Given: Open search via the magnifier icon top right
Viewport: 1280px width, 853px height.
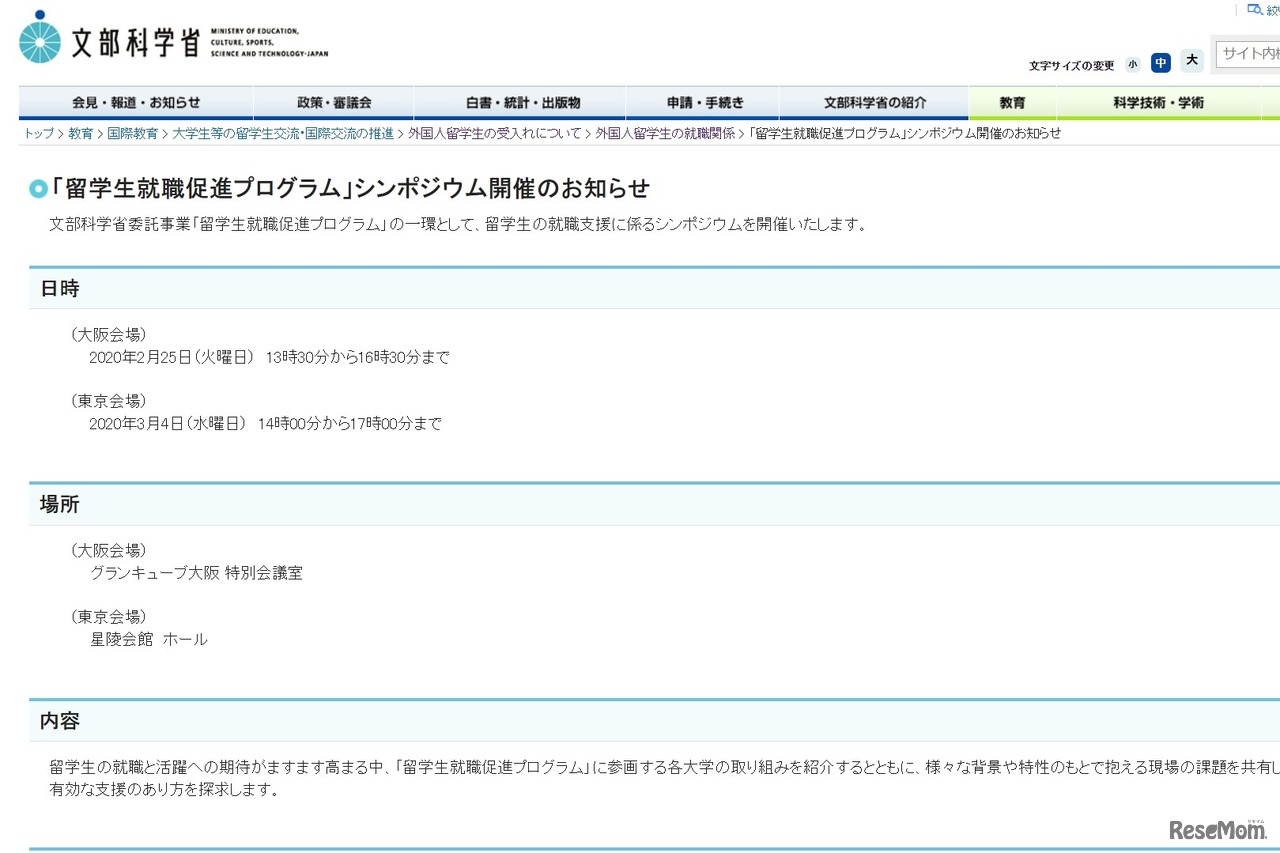Looking at the screenshot, I should pos(1255,9).
